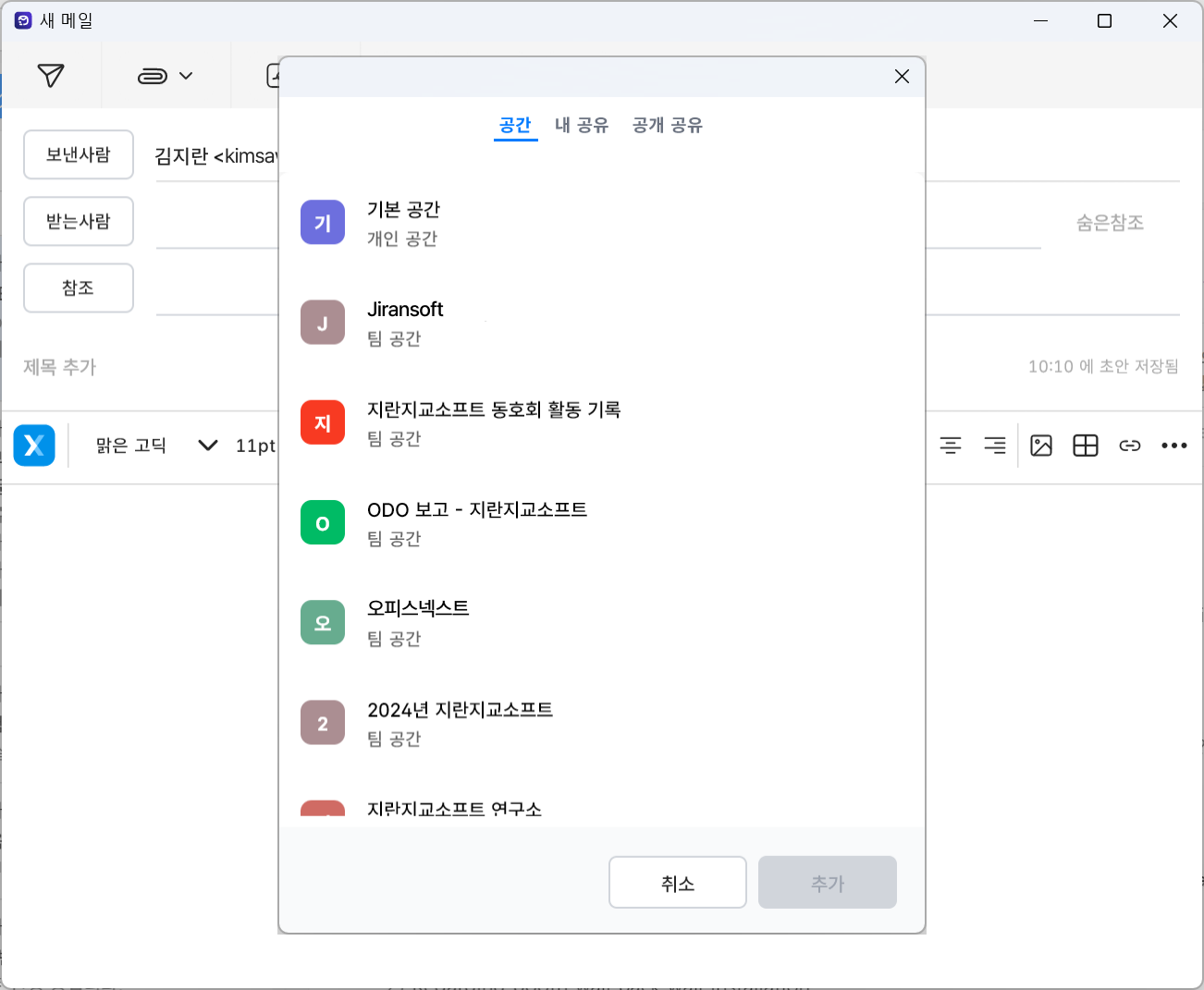Insert a hyperlink with the chain icon
1204x990 pixels.
pyautogui.click(x=1130, y=446)
